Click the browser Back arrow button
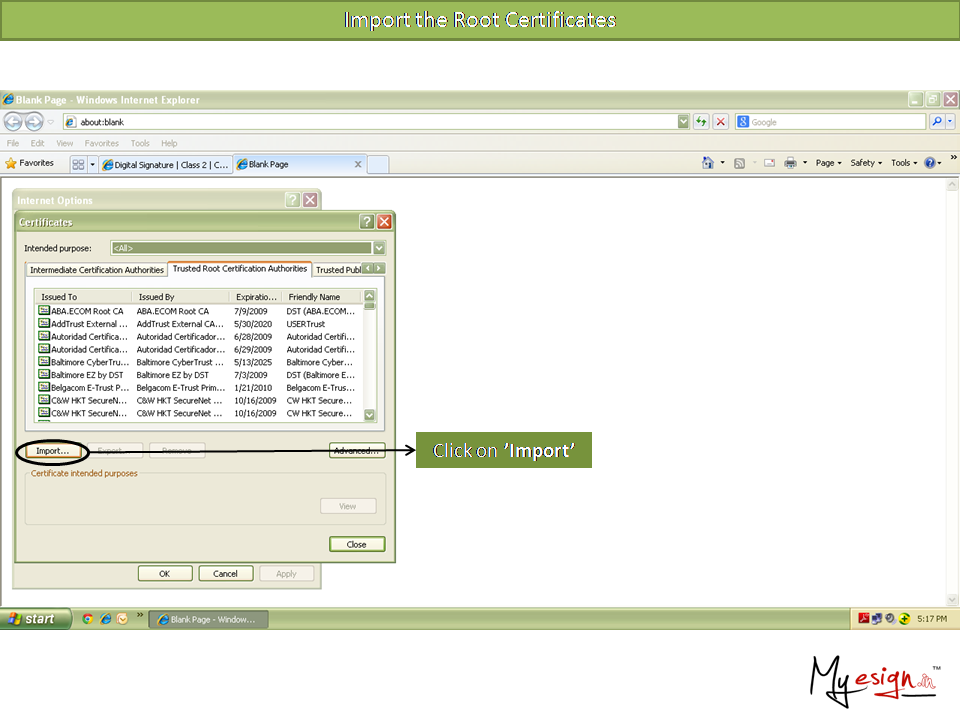 pos(13,122)
